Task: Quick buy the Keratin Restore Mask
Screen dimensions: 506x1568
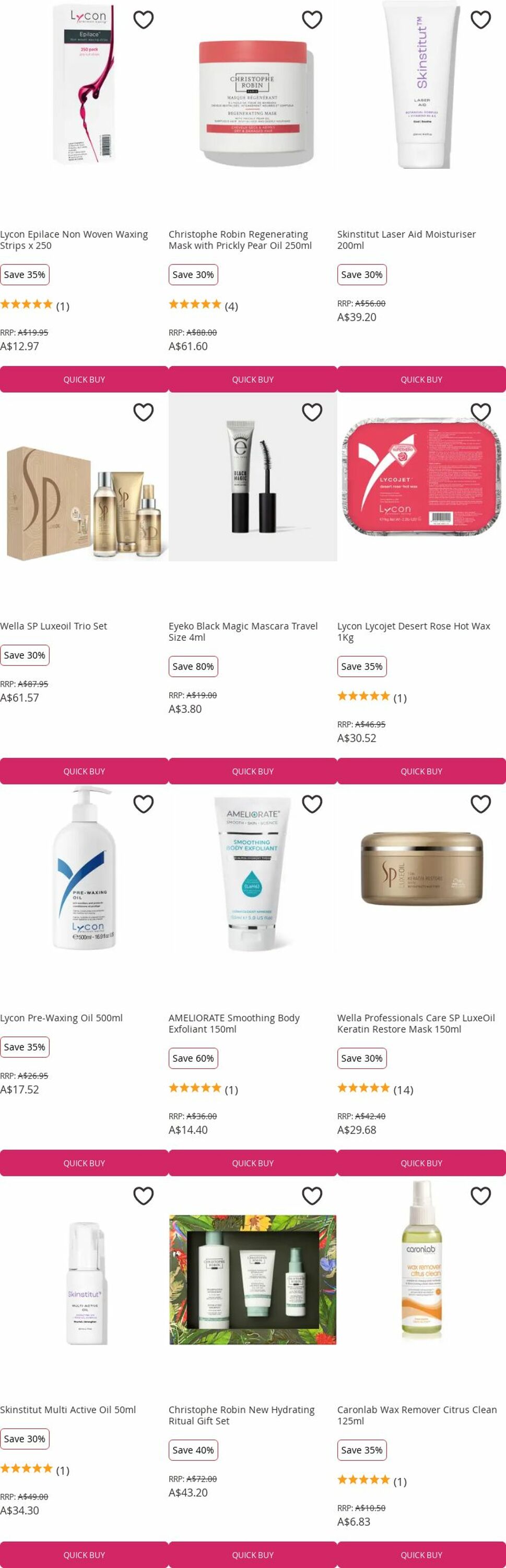Action: click(421, 1163)
